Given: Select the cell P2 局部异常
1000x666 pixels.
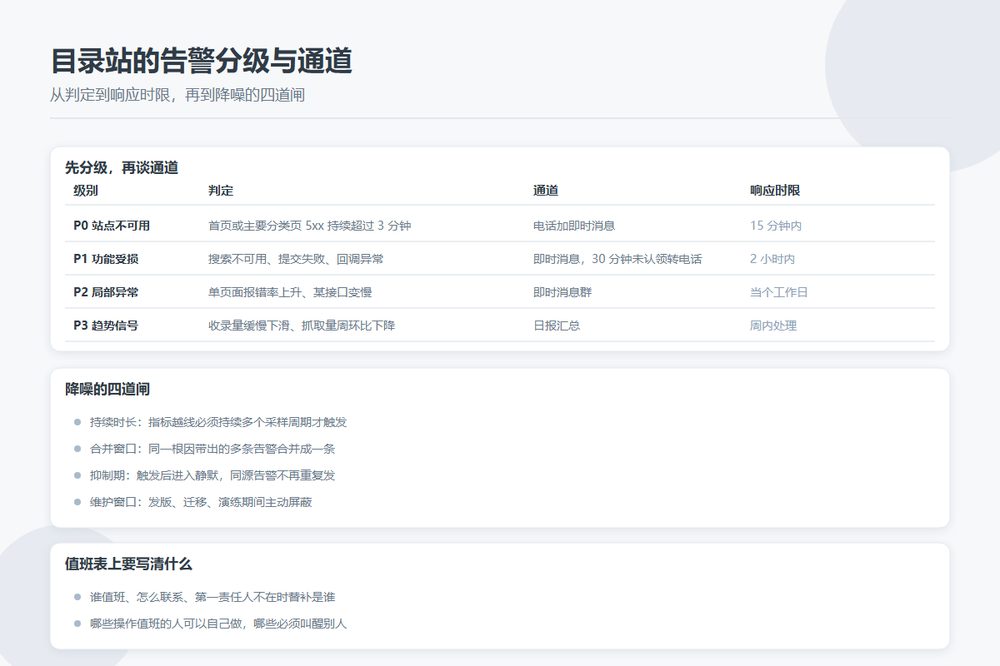Looking at the screenshot, I should [106, 292].
